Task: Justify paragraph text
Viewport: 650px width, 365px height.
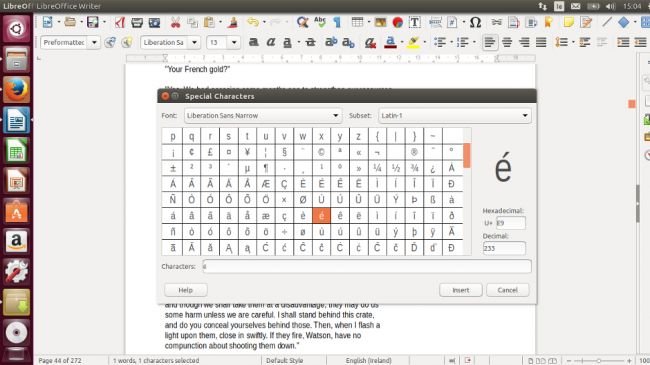Action: [541, 42]
